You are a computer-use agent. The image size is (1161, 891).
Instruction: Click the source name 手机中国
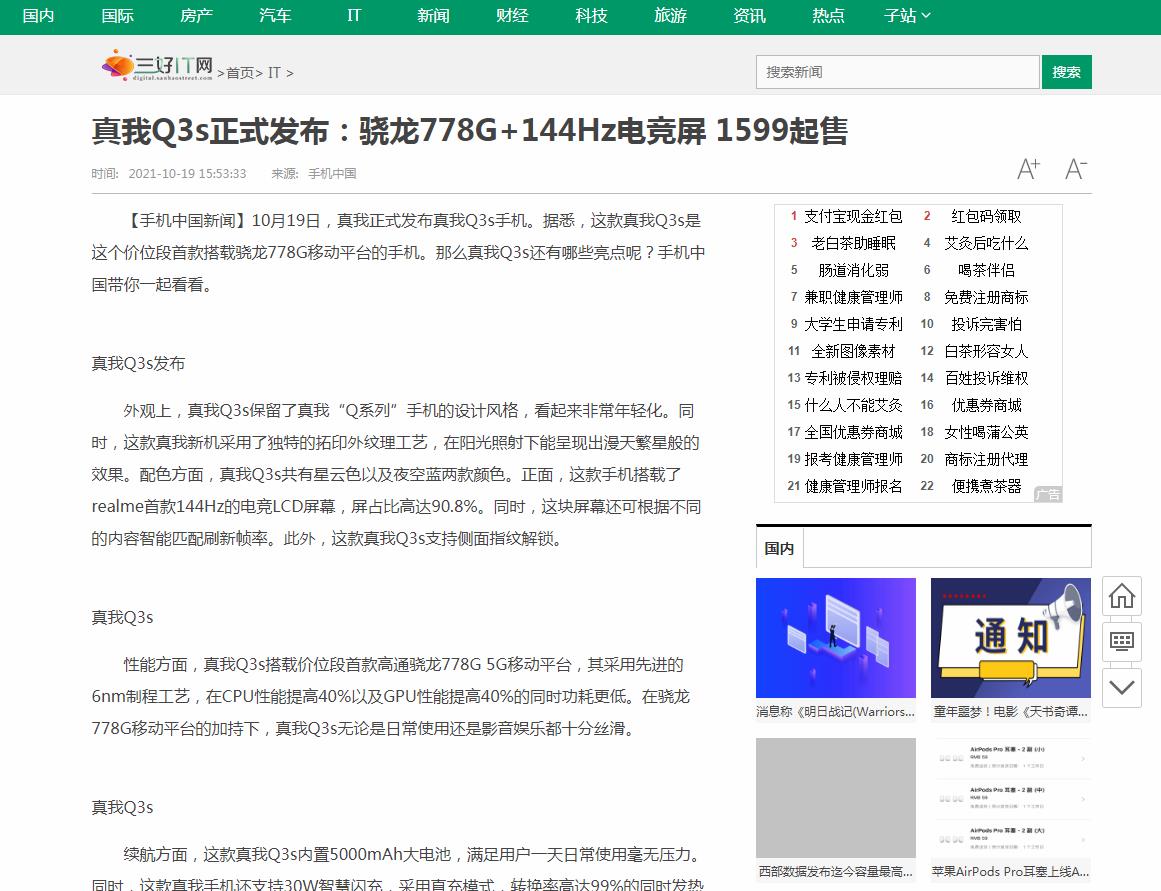332,173
